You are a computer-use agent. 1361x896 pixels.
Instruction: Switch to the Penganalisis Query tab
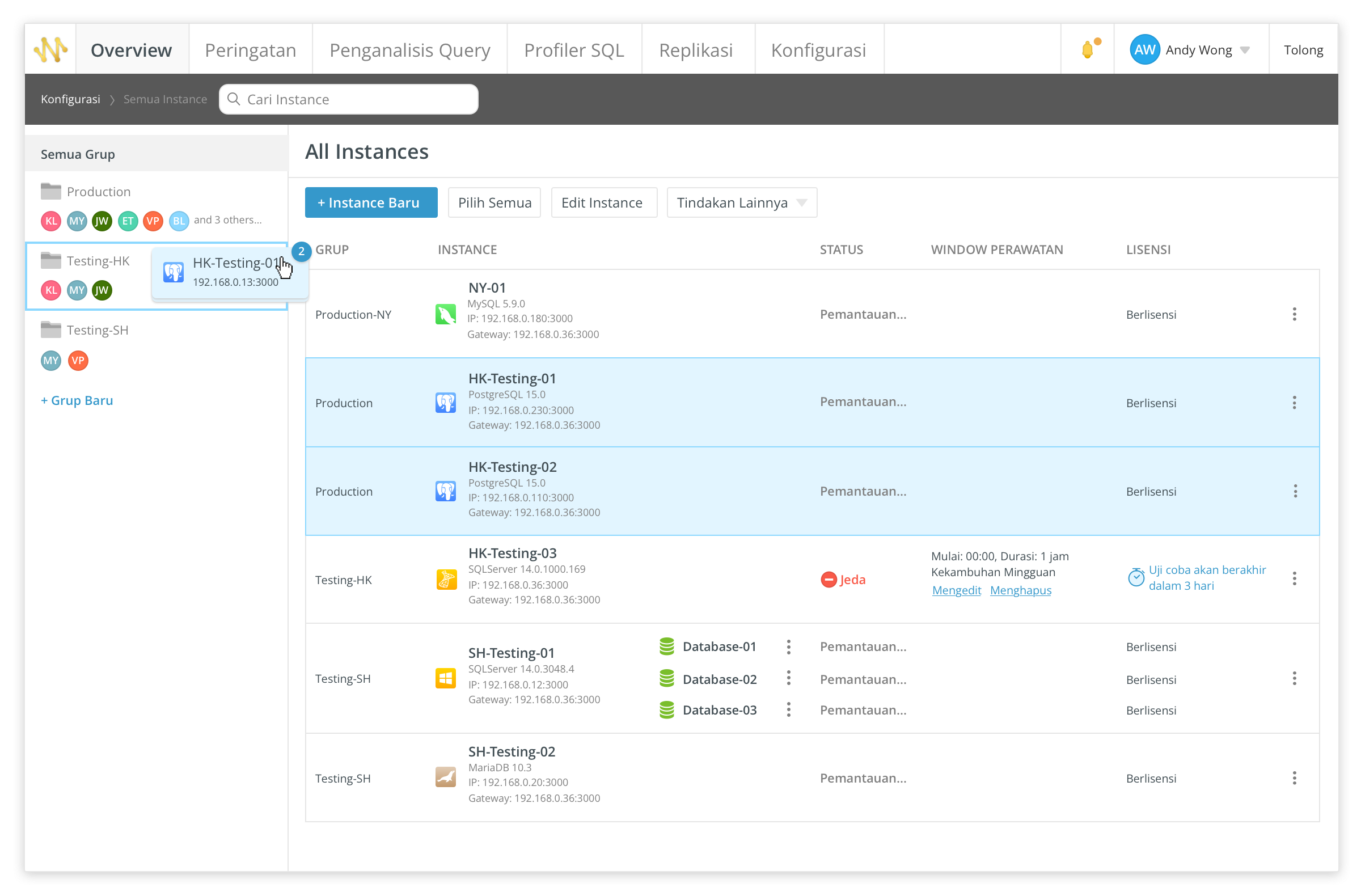click(409, 50)
